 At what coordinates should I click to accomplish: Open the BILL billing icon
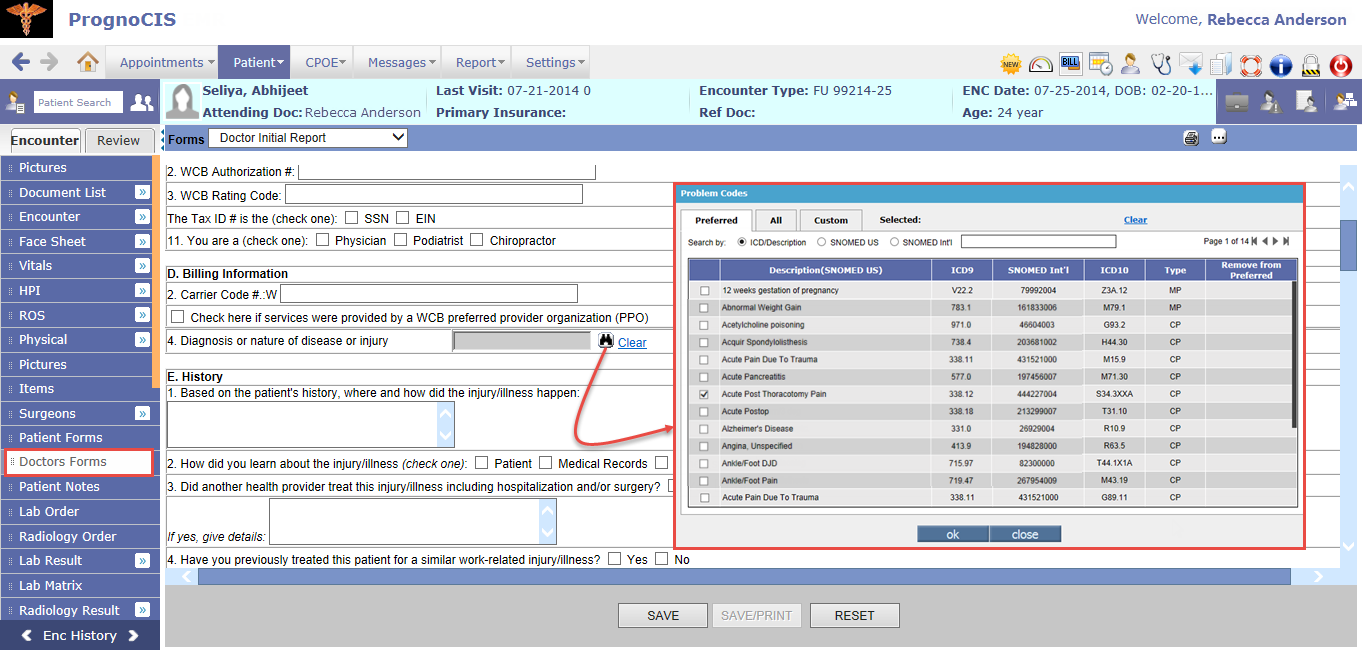coord(1071,65)
